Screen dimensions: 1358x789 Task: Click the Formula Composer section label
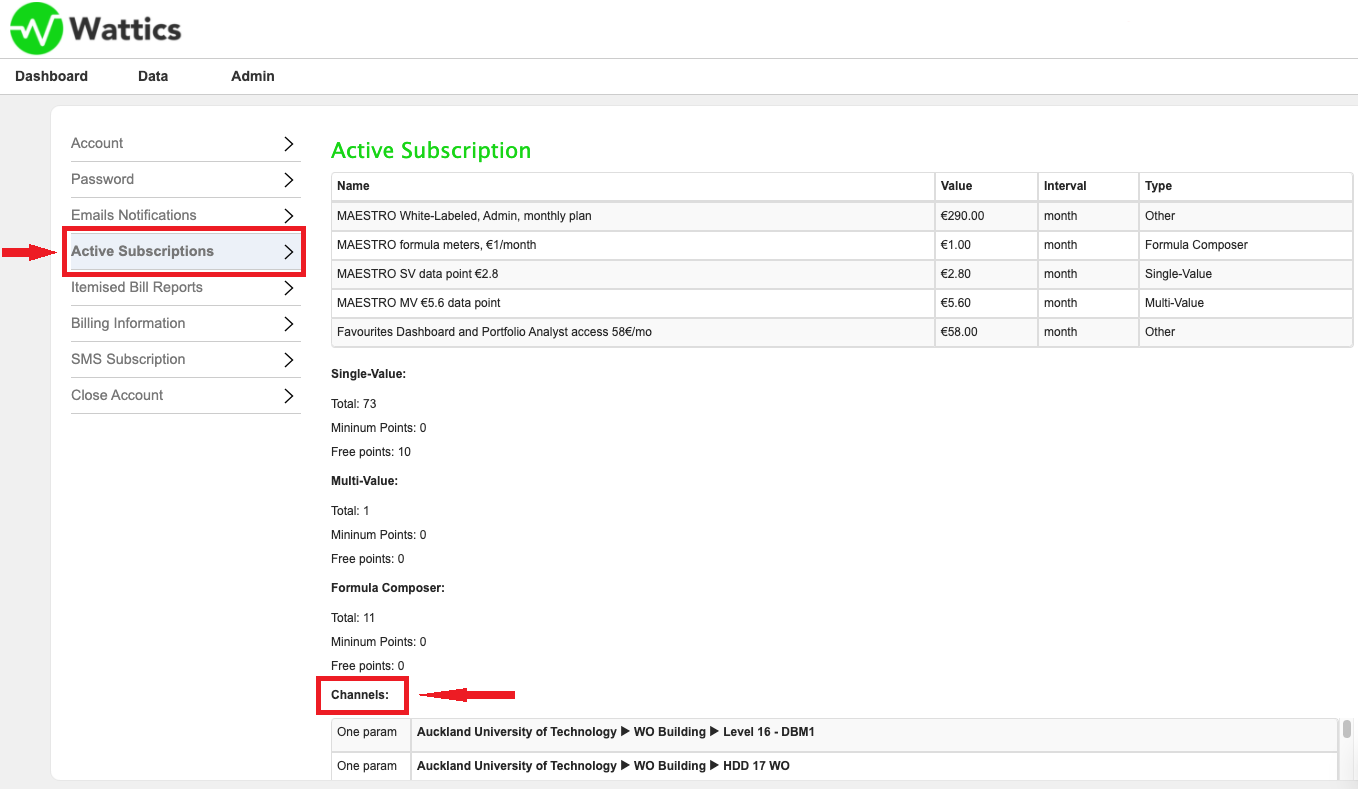click(388, 588)
